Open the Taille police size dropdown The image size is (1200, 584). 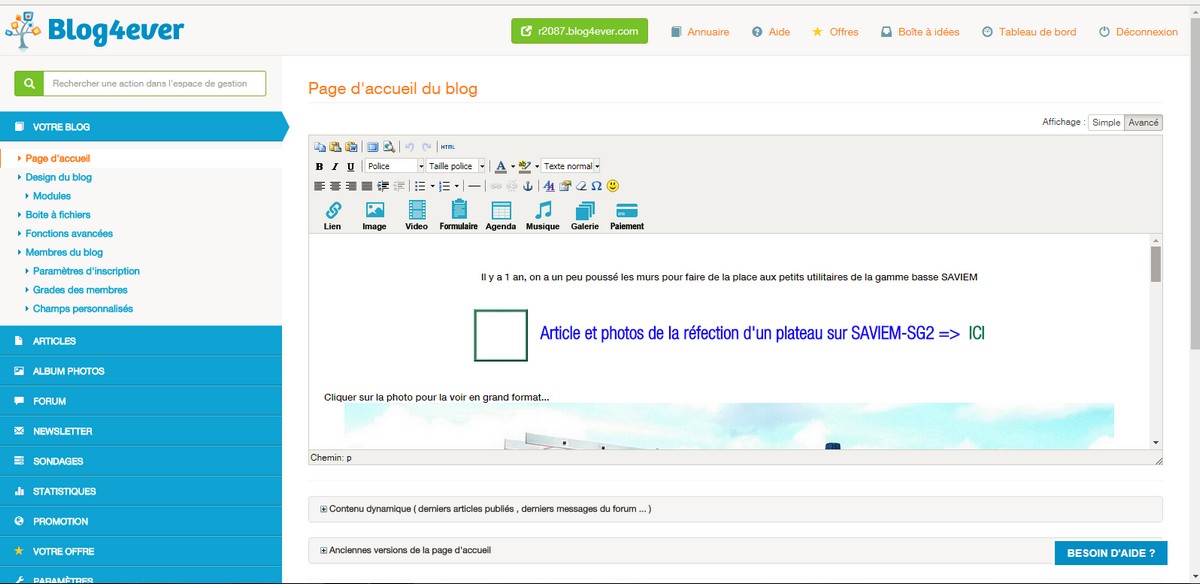click(x=455, y=166)
